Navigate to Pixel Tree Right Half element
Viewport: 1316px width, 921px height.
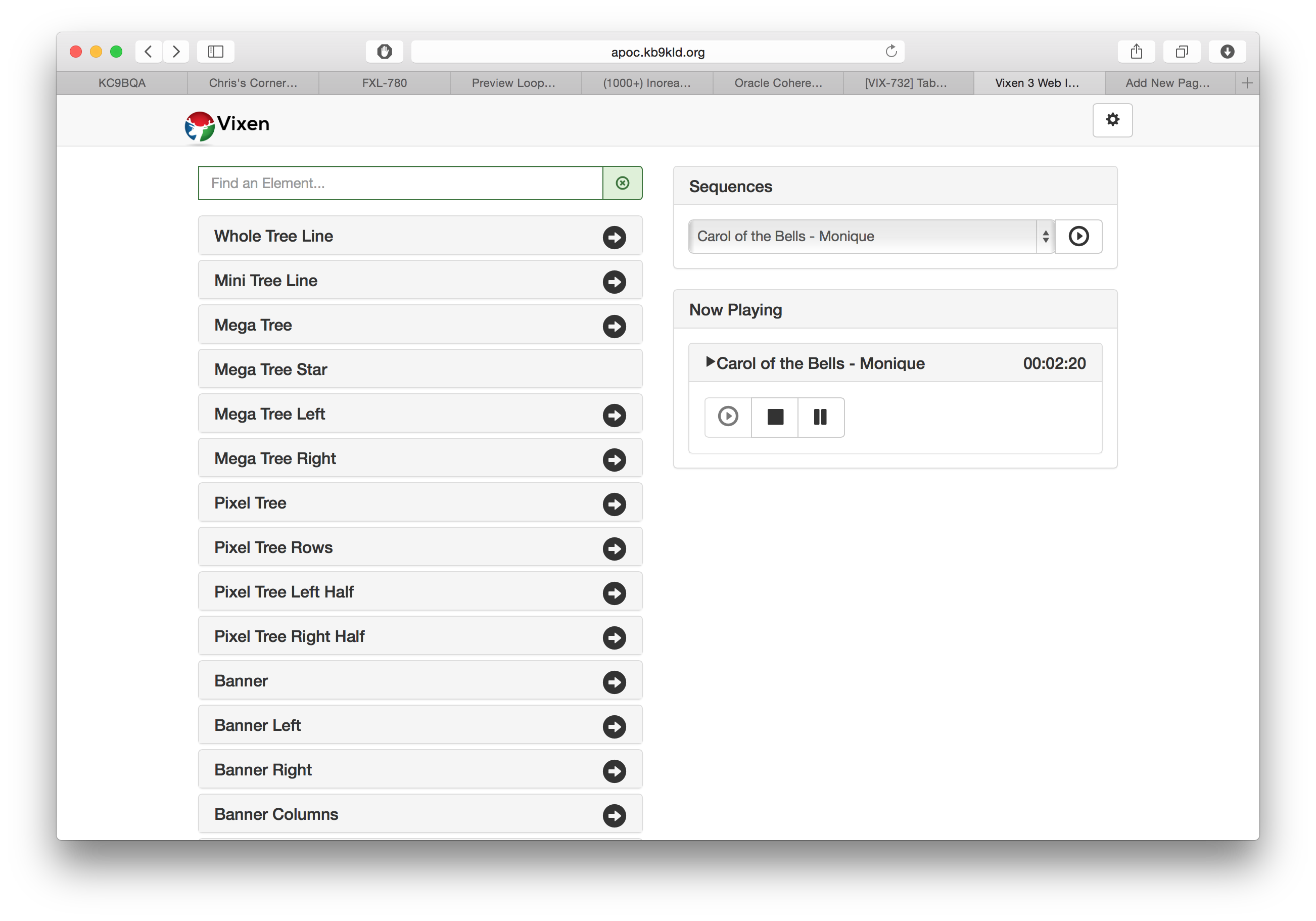pyautogui.click(x=419, y=636)
